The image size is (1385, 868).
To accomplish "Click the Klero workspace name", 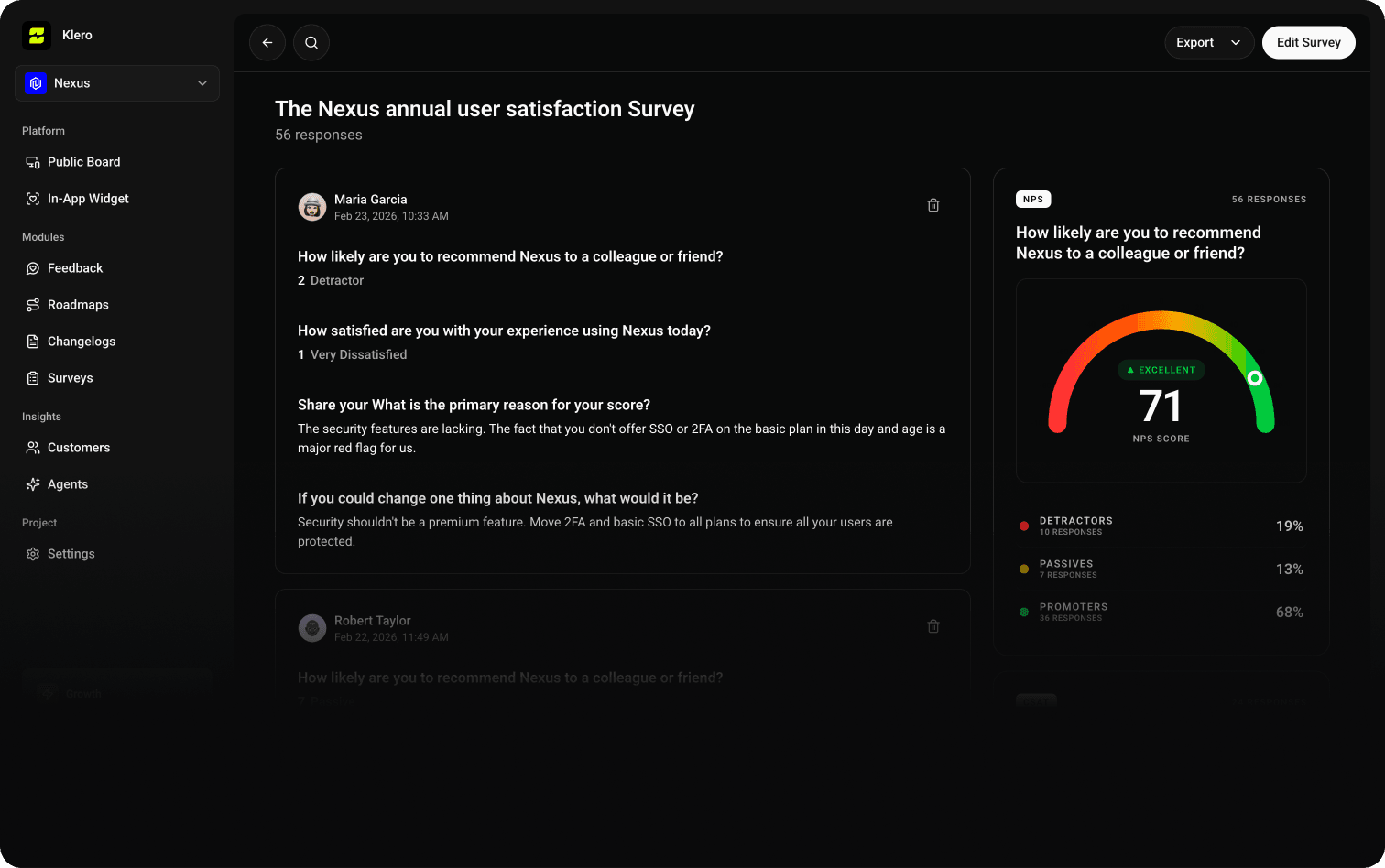I will (77, 36).
